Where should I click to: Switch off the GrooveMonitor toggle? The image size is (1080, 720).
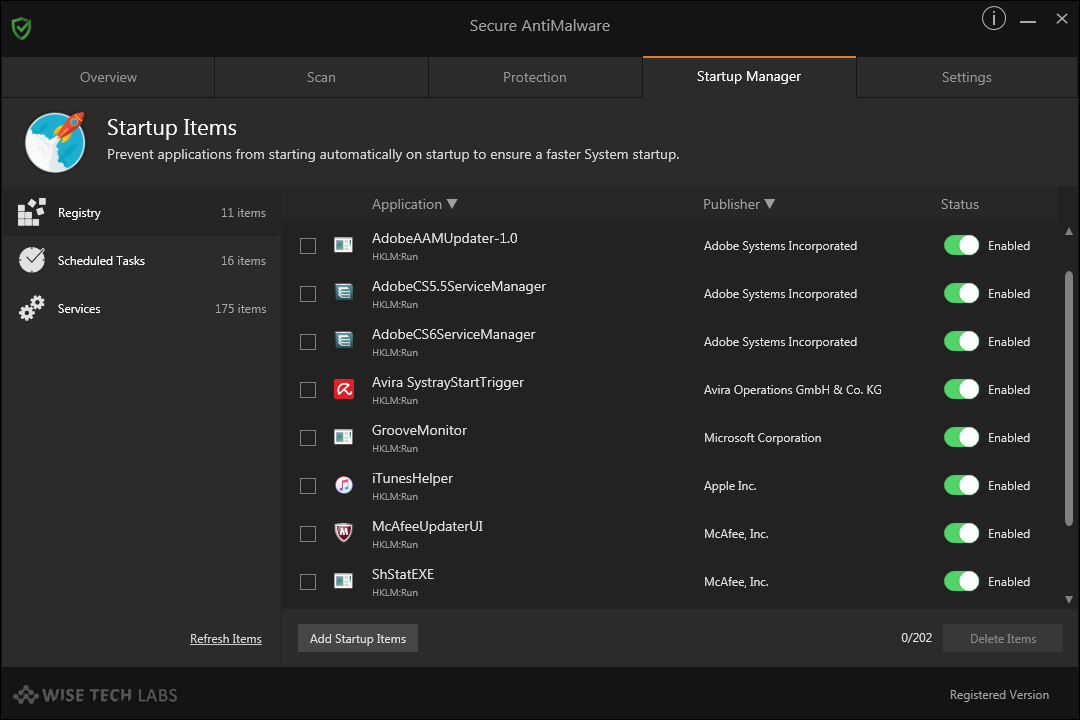coord(961,438)
